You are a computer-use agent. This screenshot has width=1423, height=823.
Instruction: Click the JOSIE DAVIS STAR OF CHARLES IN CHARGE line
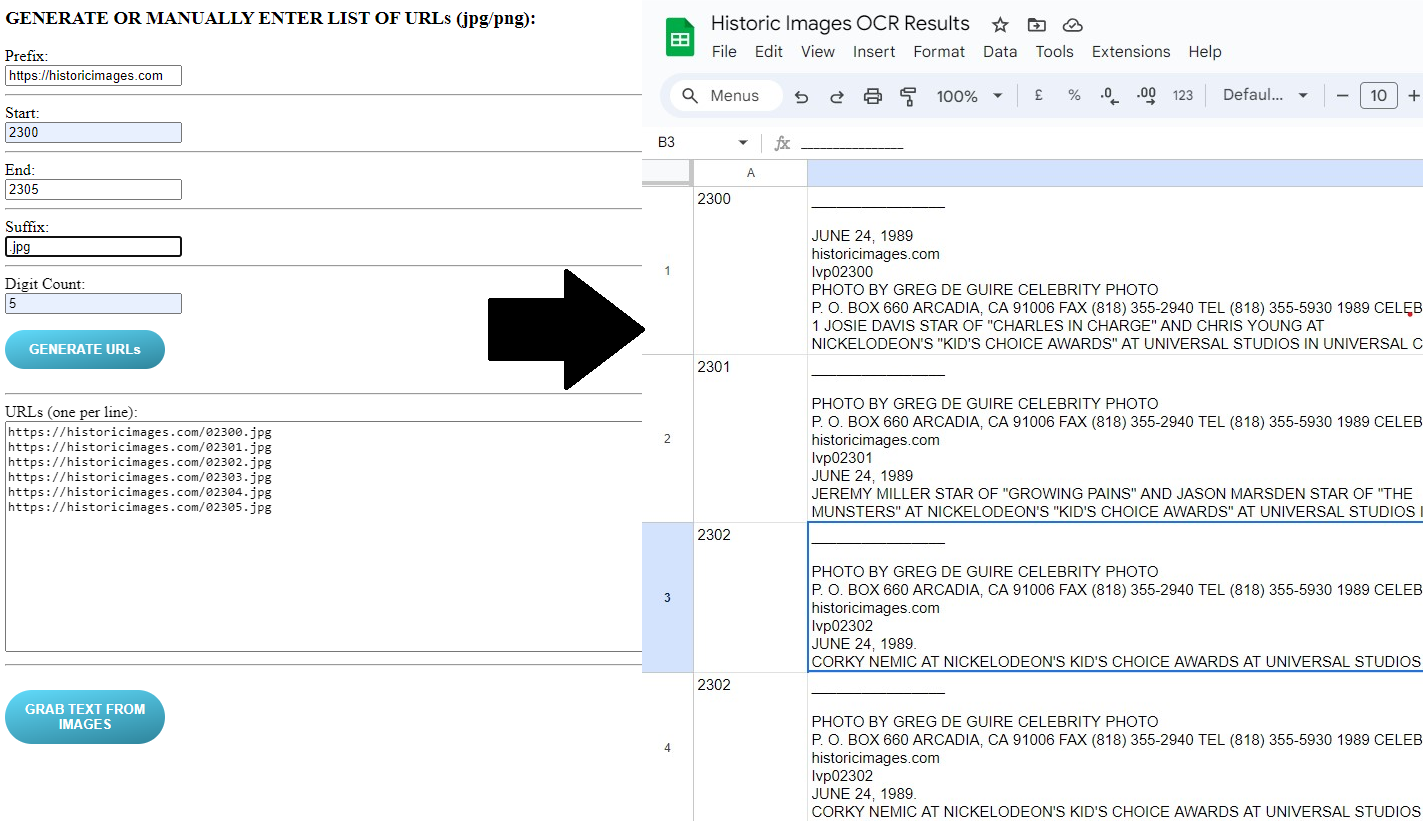click(1068, 326)
